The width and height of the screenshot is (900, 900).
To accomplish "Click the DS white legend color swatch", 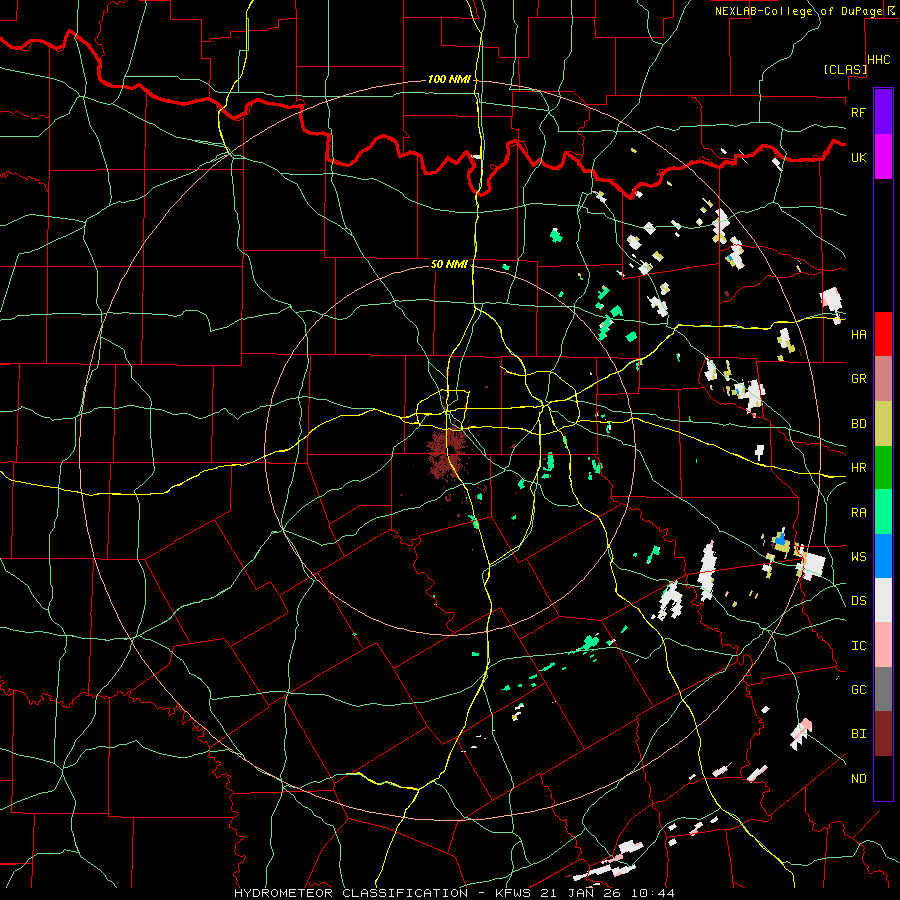I will (x=883, y=600).
